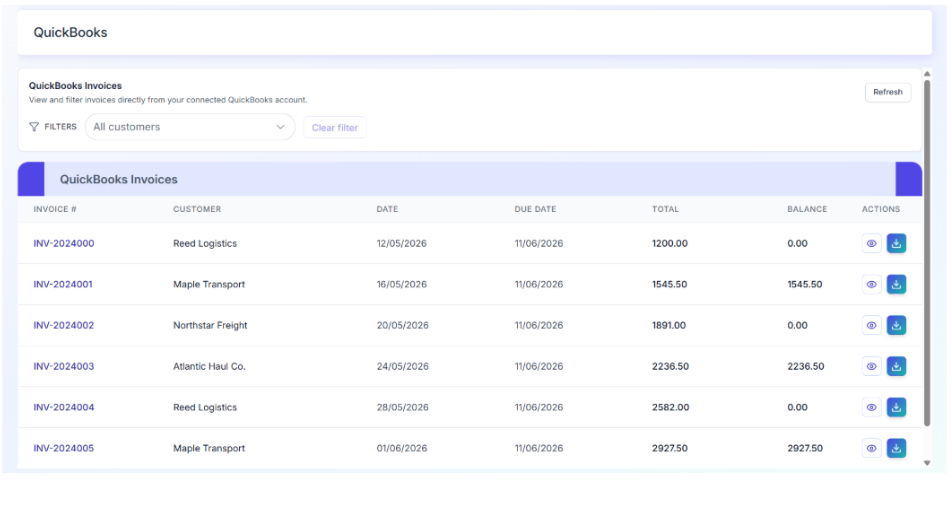
Task: Click total 2582.00
Action: point(670,407)
